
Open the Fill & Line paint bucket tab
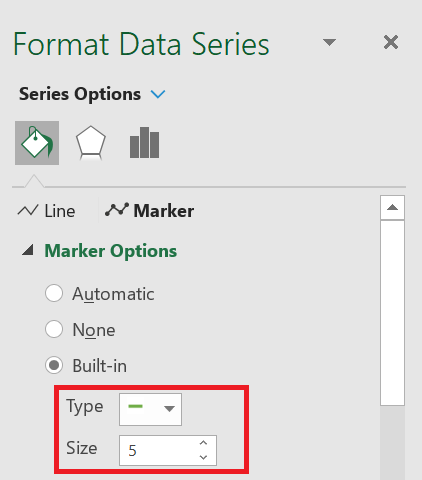tap(37, 143)
